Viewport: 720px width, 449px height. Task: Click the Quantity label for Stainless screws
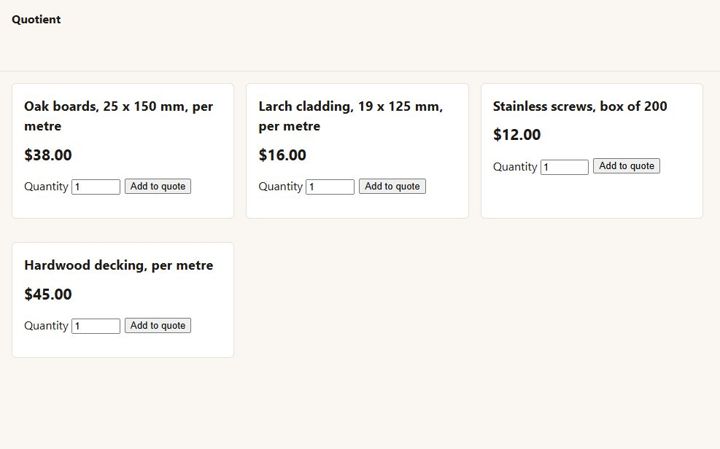515,167
